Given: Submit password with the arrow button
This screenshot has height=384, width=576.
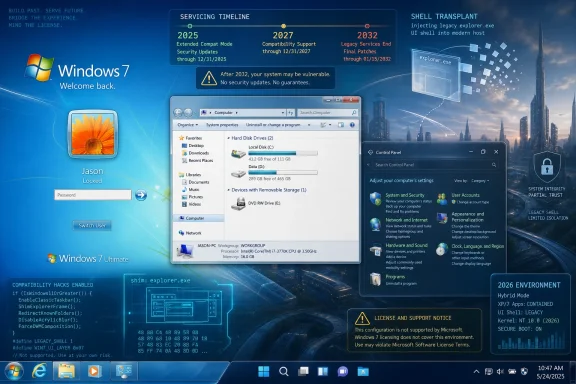Looking at the screenshot, I should (141, 195).
